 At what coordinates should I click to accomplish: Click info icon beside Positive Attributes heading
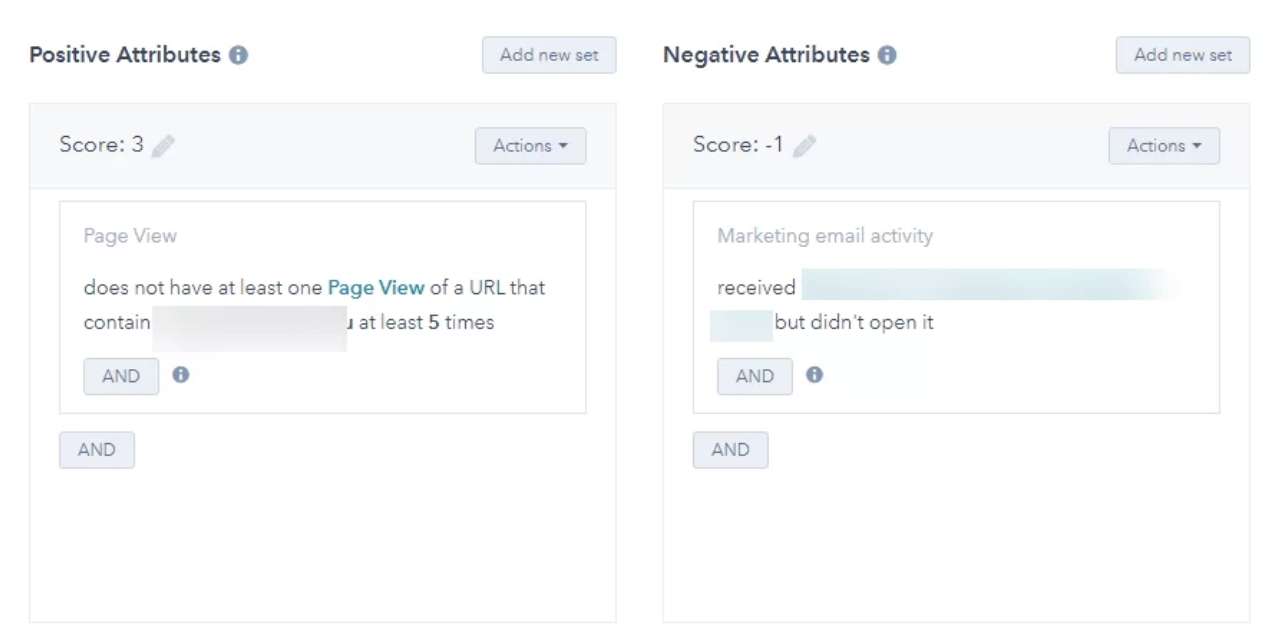(x=238, y=56)
